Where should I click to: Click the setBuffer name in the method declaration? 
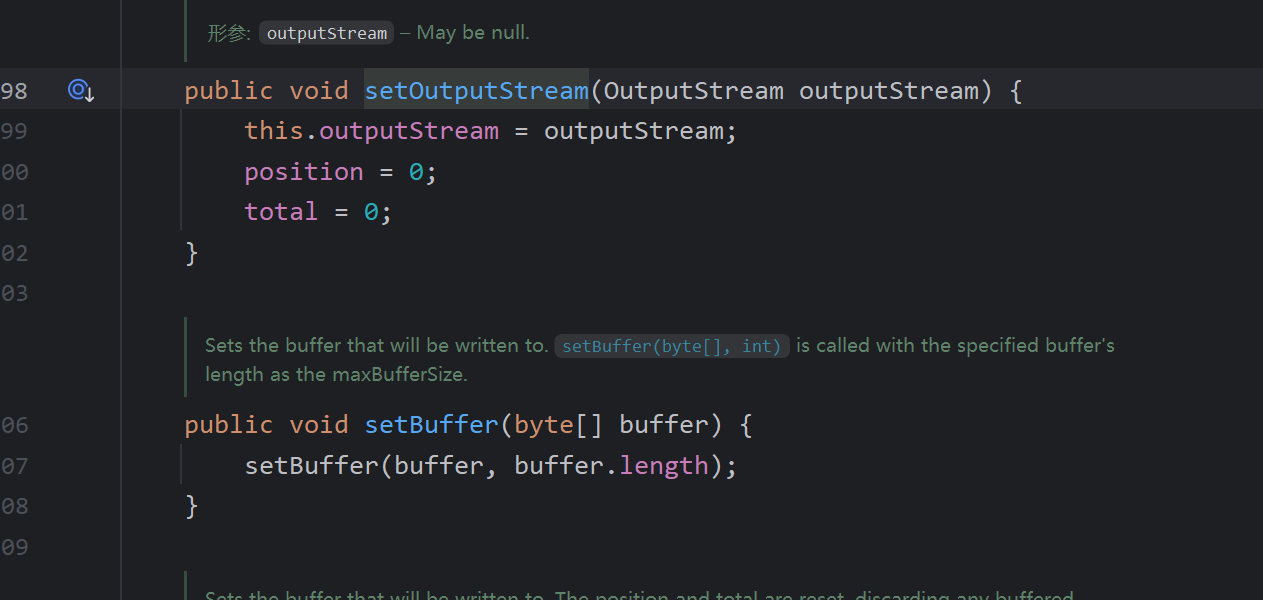[431, 425]
